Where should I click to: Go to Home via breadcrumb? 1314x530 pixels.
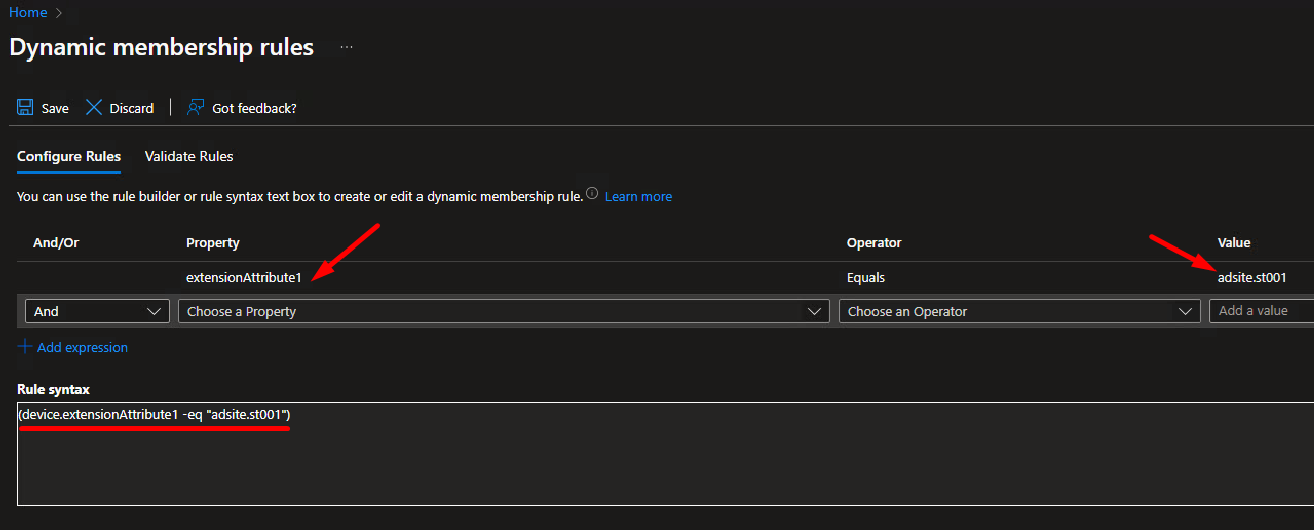28,12
